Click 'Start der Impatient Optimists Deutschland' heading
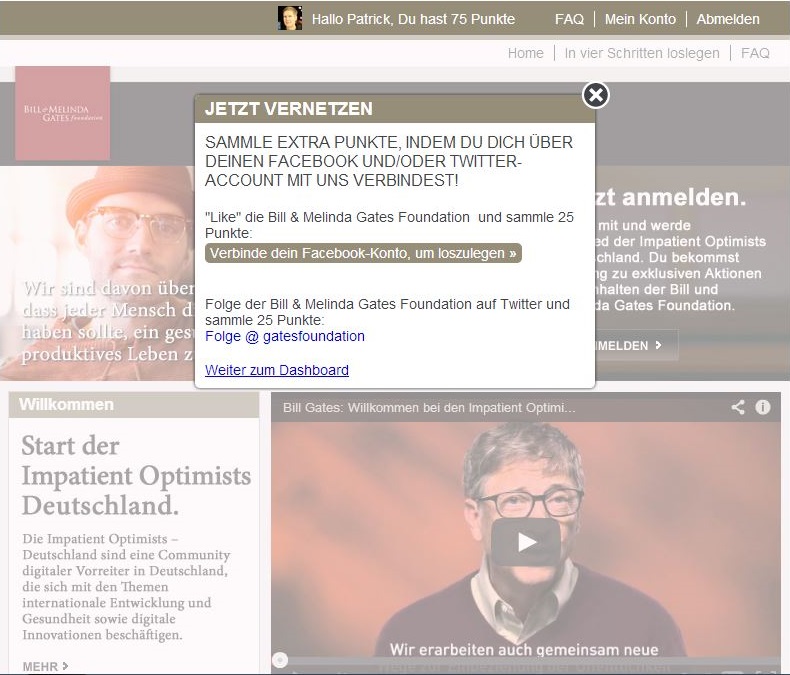Viewport: 790px width, 675px height. [x=136, y=476]
